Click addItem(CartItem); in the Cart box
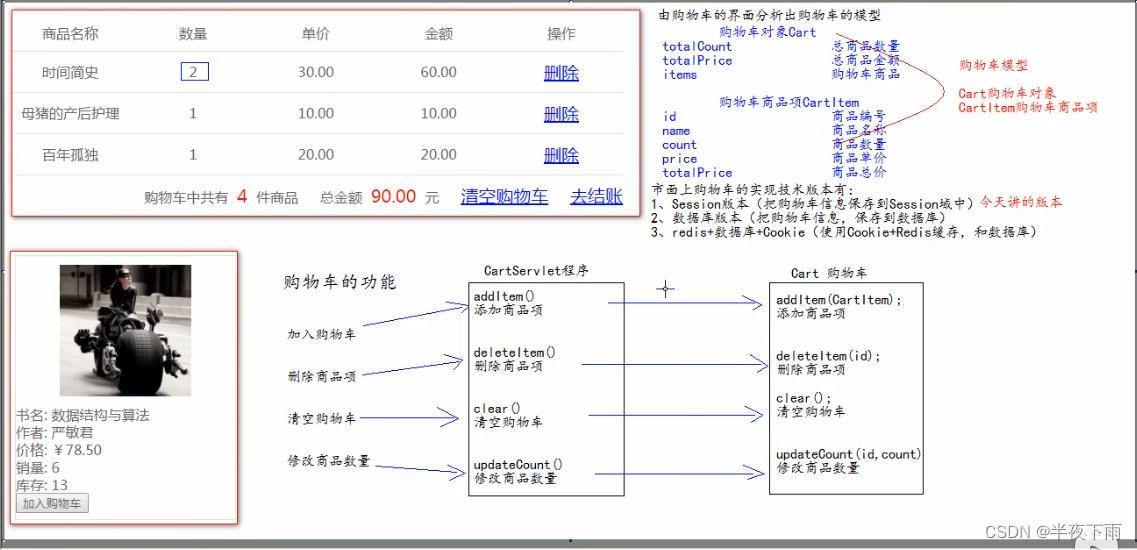 839,300
